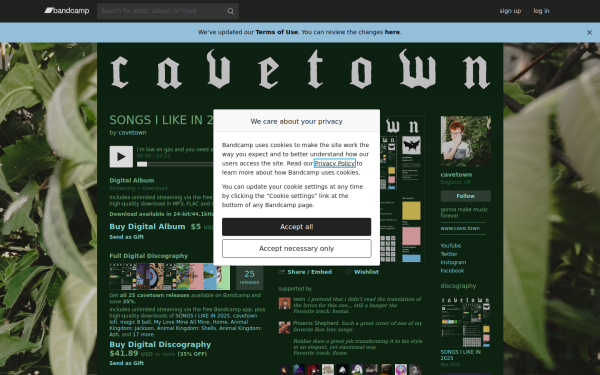This screenshot has height=375, width=600.
Task: Click Buy Digital Album
Action: (x=147, y=227)
